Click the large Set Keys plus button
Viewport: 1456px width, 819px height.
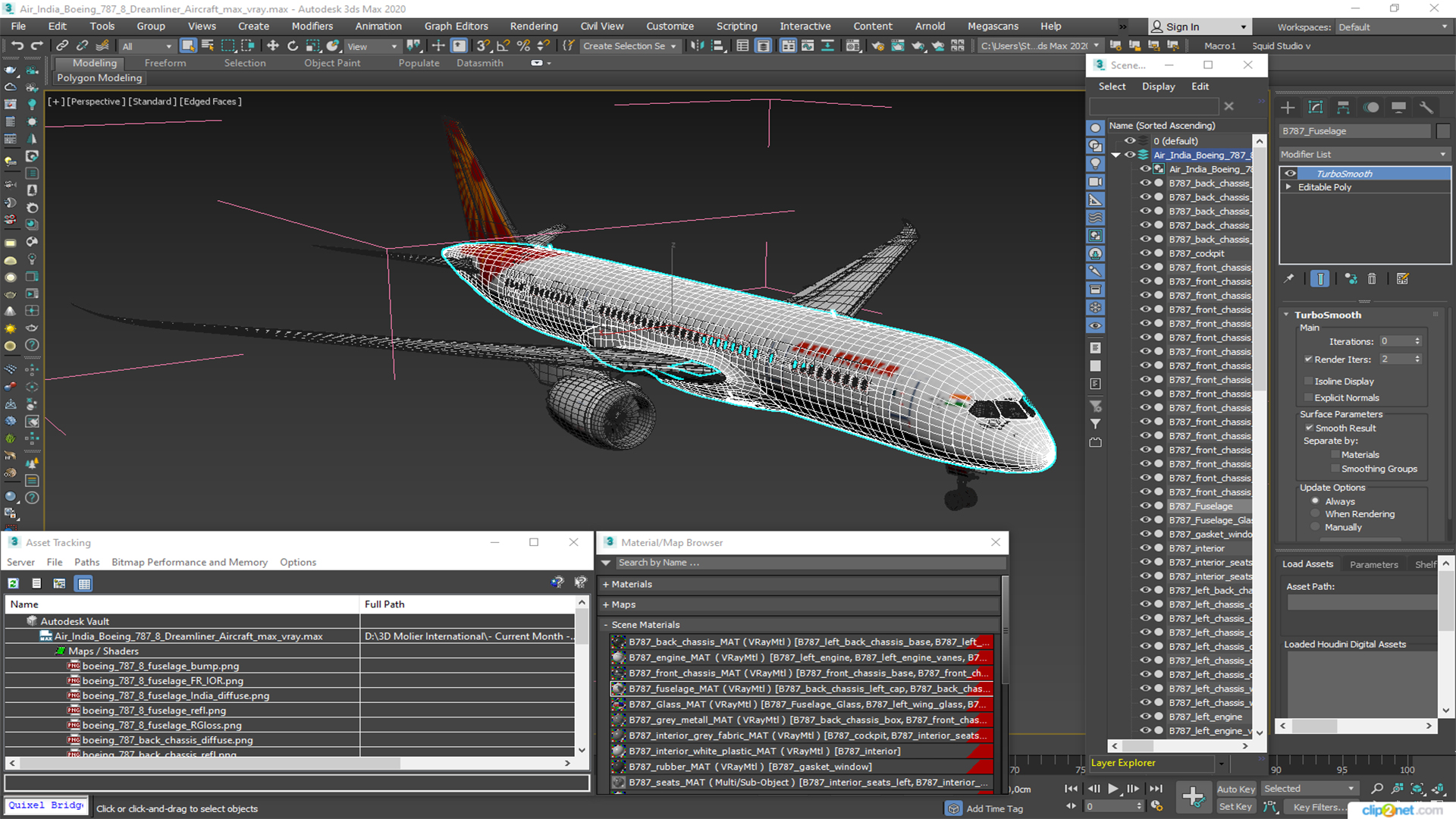coord(1193,797)
